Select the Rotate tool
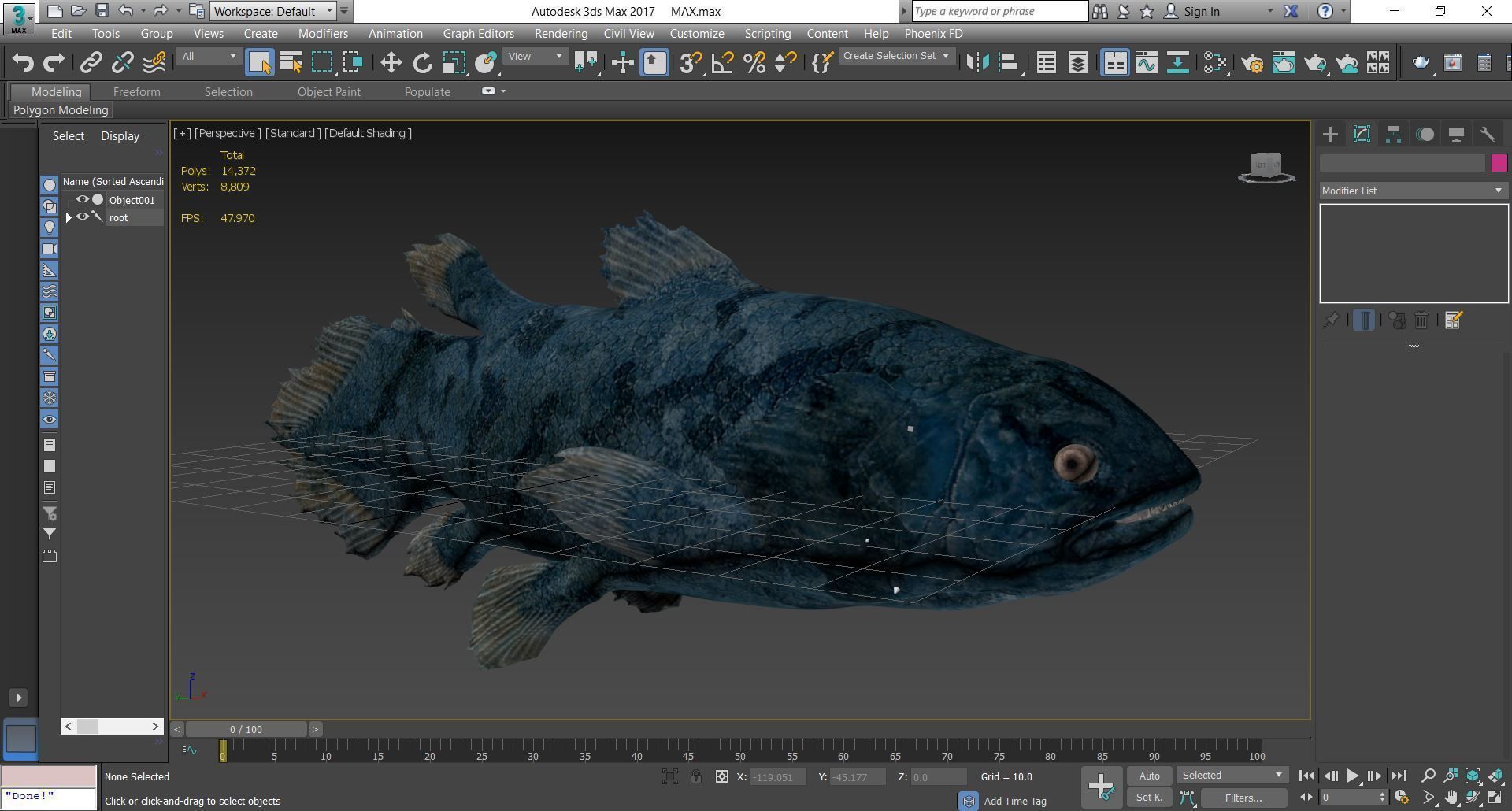 (422, 62)
